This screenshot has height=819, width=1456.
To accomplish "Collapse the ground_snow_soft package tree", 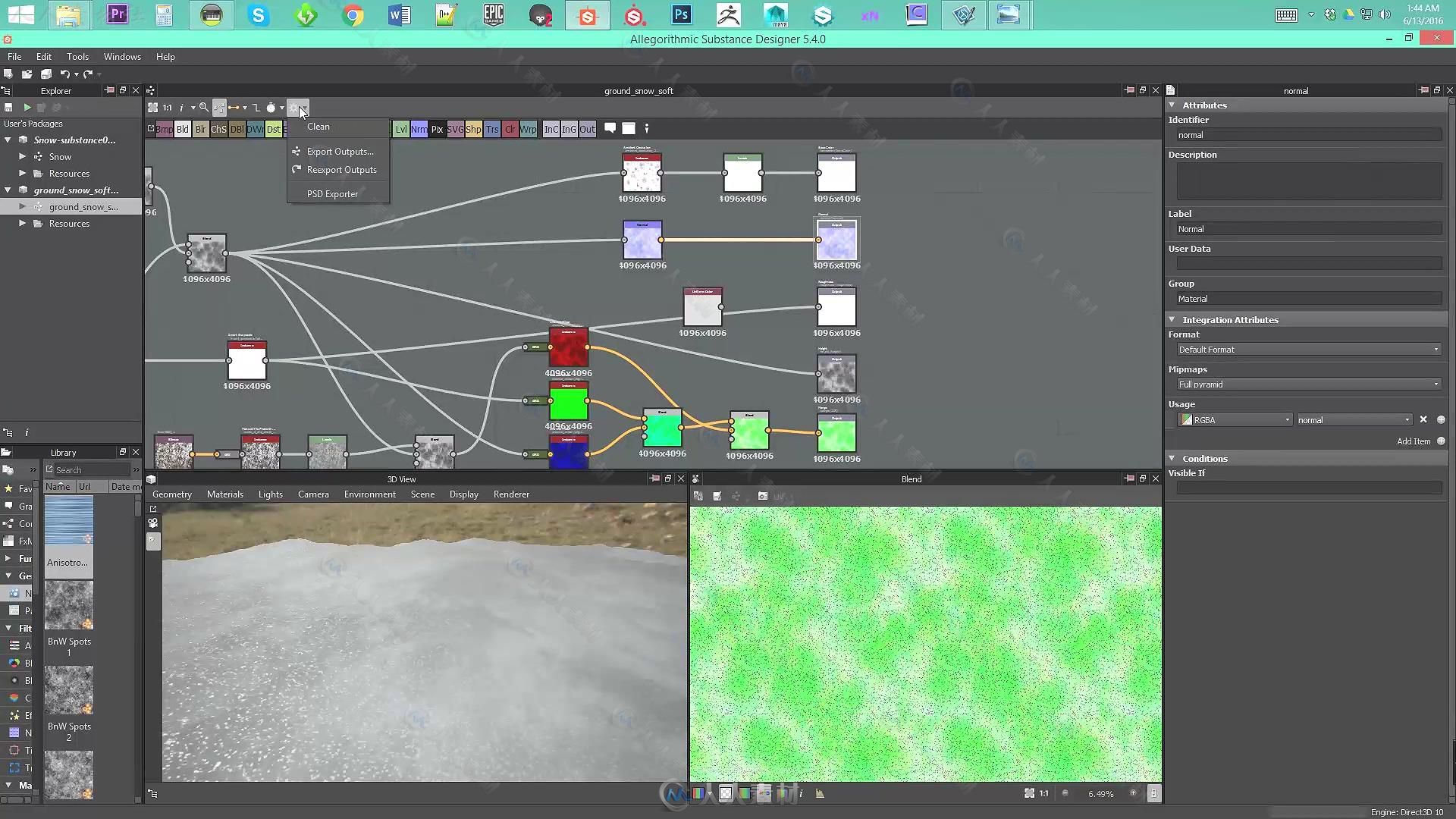I will click(x=8, y=190).
